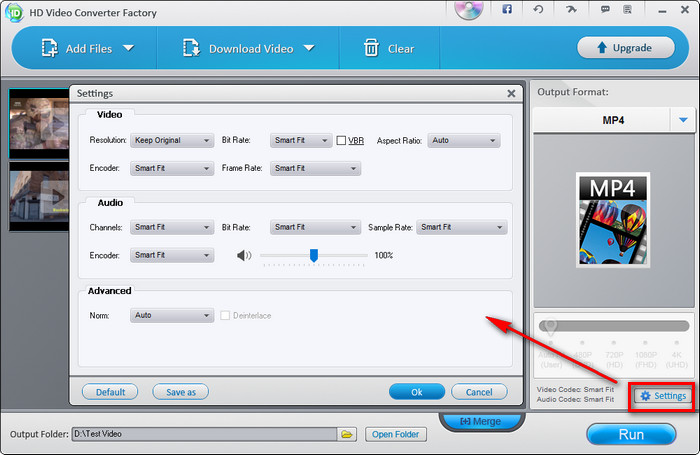Click the Clear trash icon
Viewport: 700px width, 455px height.
pos(371,48)
